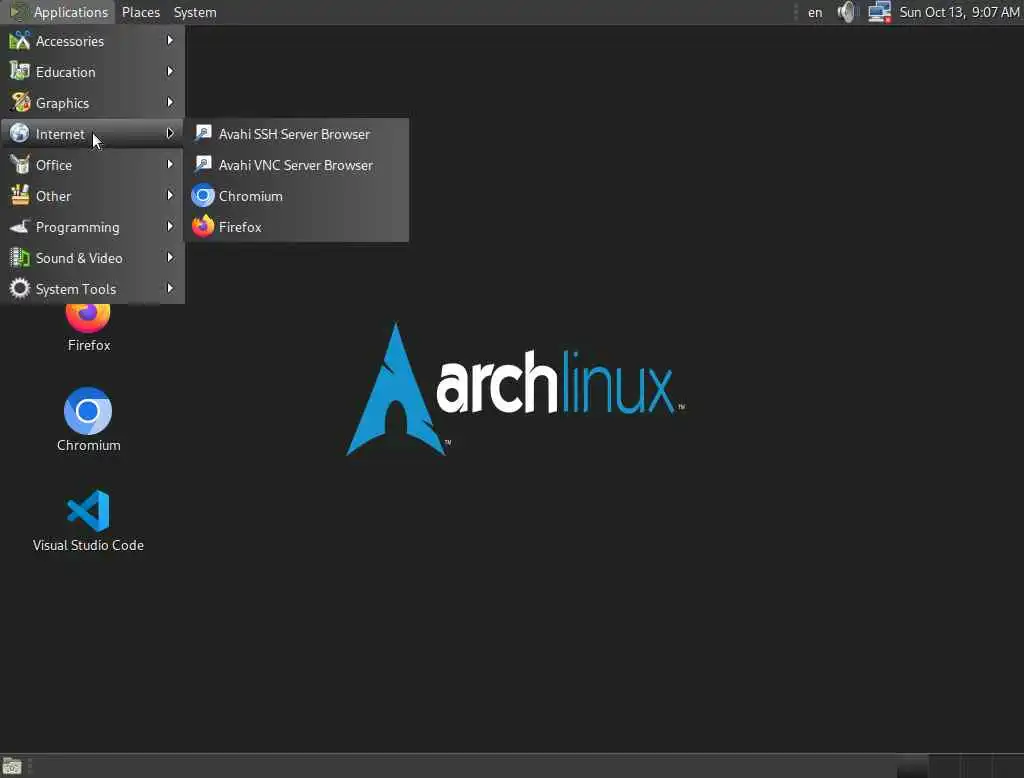The height and width of the screenshot is (778, 1024).
Task: Select the Other menu label
Action: 53,196
